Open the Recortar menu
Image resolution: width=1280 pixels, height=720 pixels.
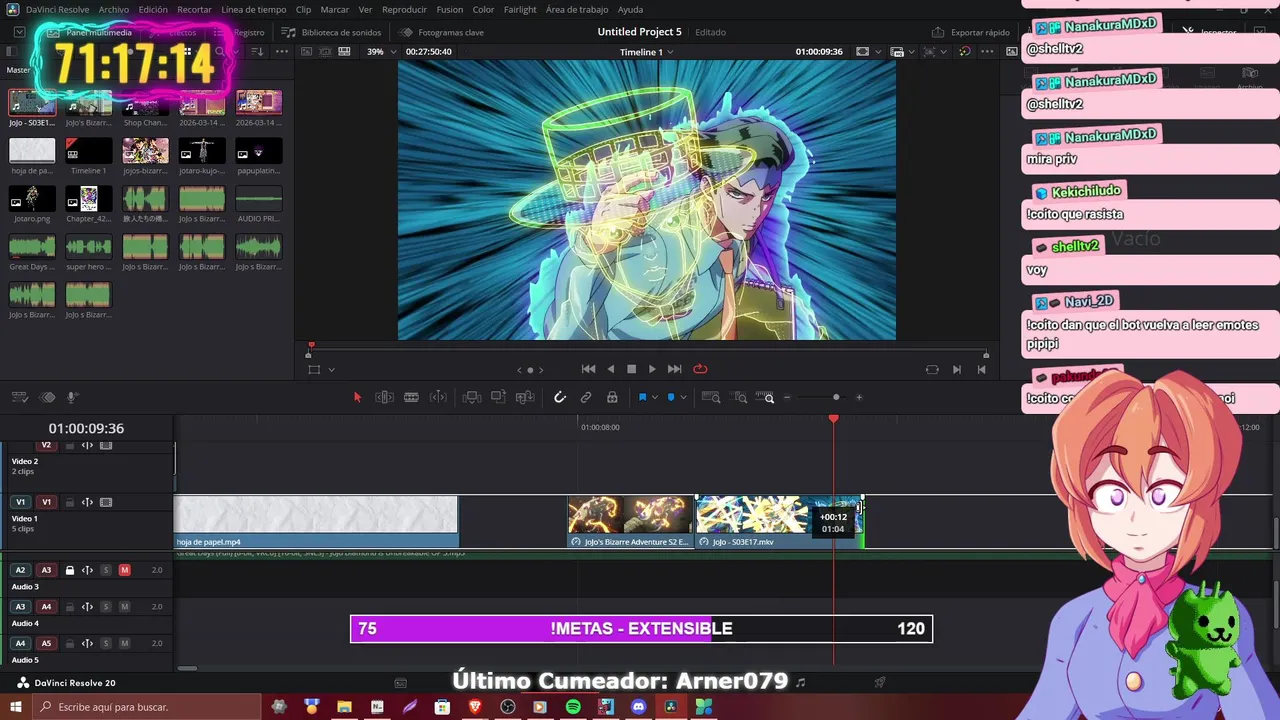pyautogui.click(x=194, y=9)
